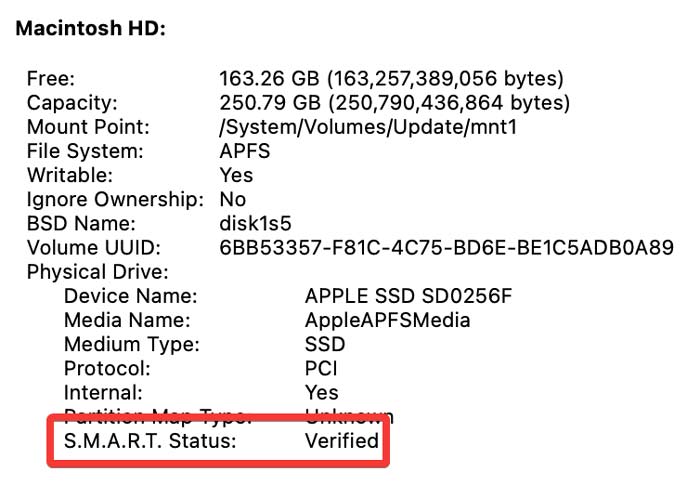Click the APFS file system value
Image resolution: width=700 pixels, height=498 pixels.
pyautogui.click(x=245, y=151)
